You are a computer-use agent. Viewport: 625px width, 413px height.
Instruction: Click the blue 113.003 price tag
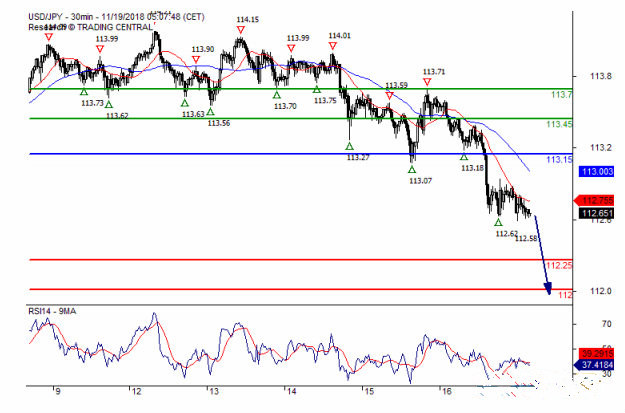pyautogui.click(x=596, y=172)
